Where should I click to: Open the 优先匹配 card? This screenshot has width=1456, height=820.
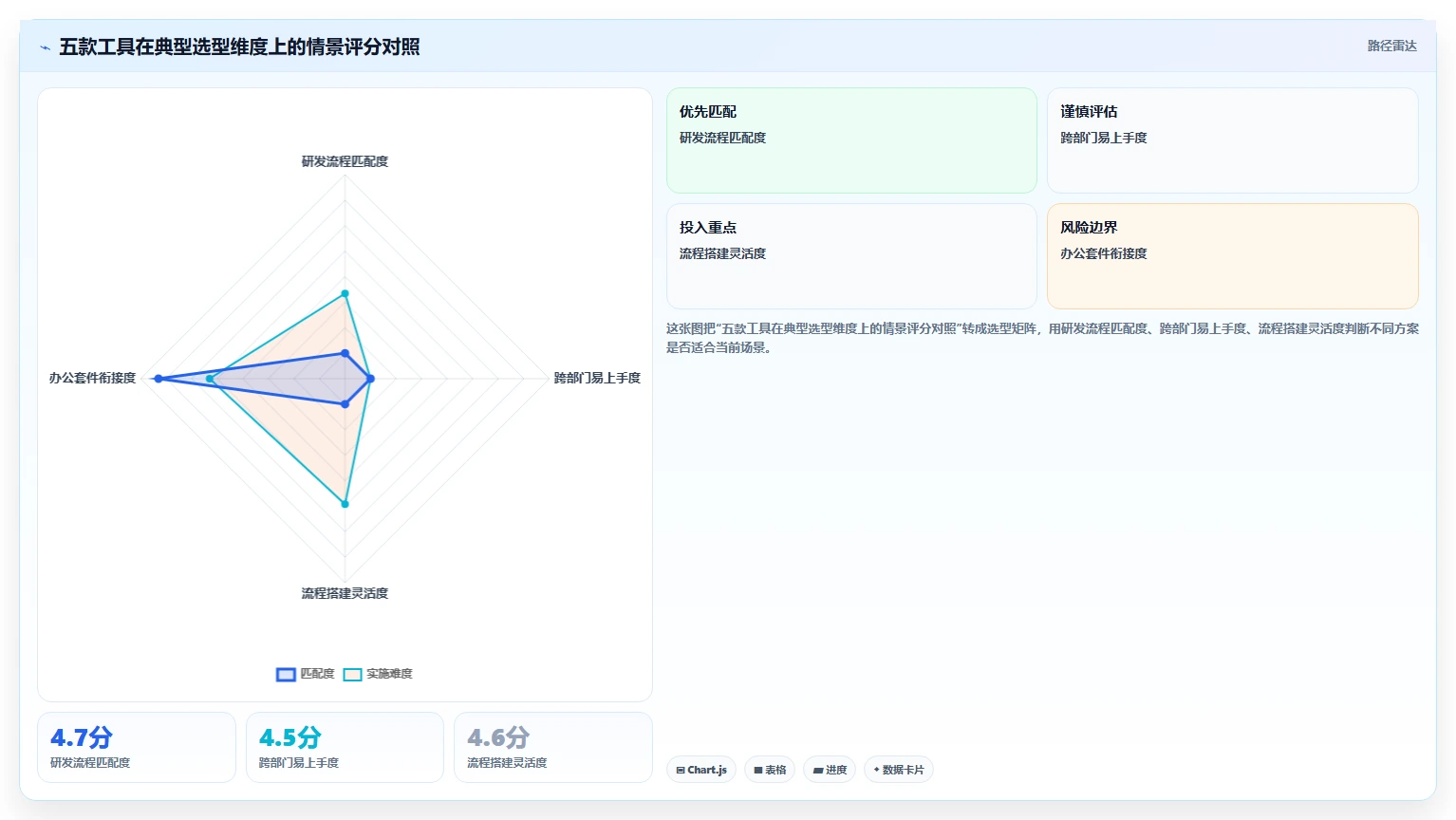[851, 140]
